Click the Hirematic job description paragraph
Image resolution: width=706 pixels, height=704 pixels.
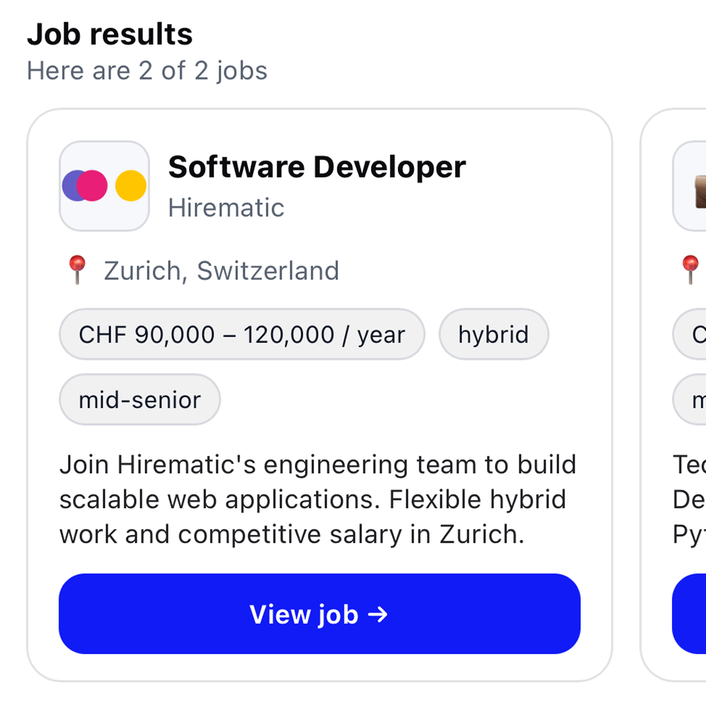318,499
